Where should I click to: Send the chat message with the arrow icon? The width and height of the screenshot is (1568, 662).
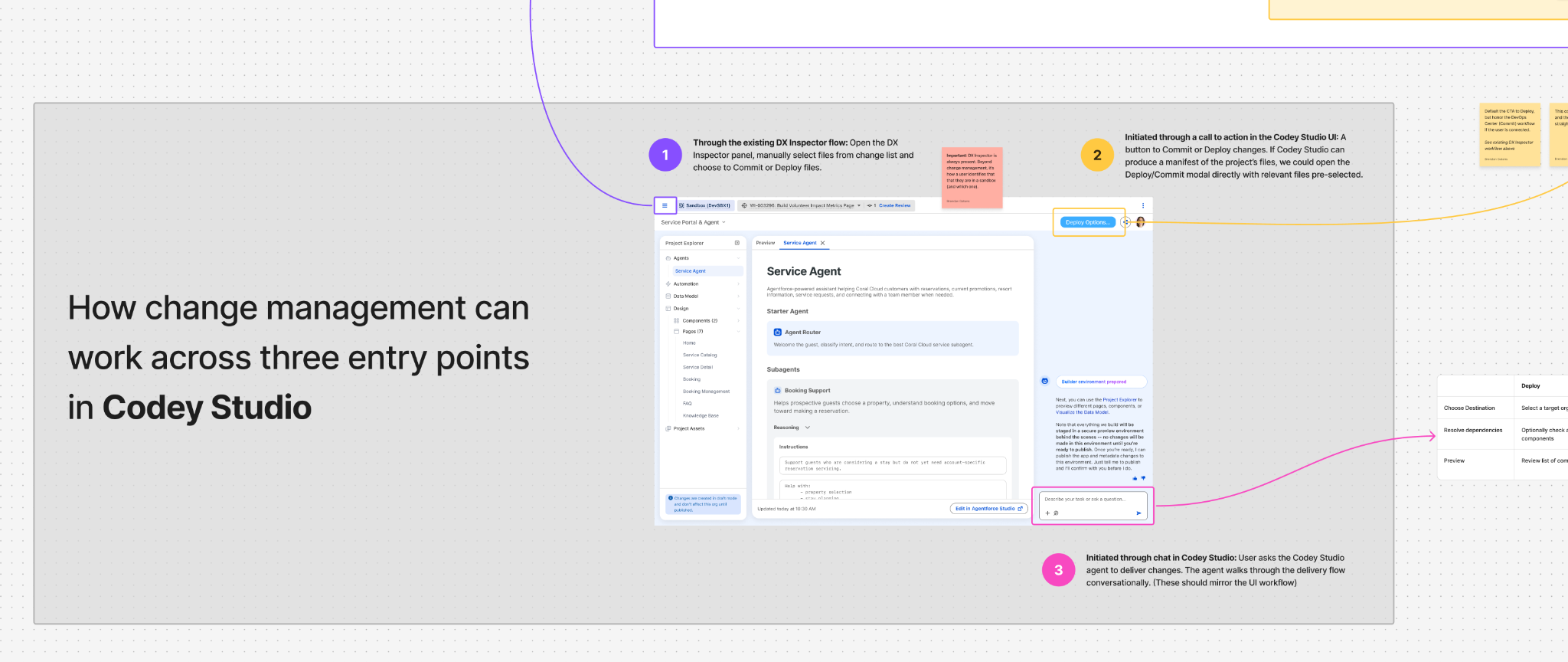click(1138, 513)
